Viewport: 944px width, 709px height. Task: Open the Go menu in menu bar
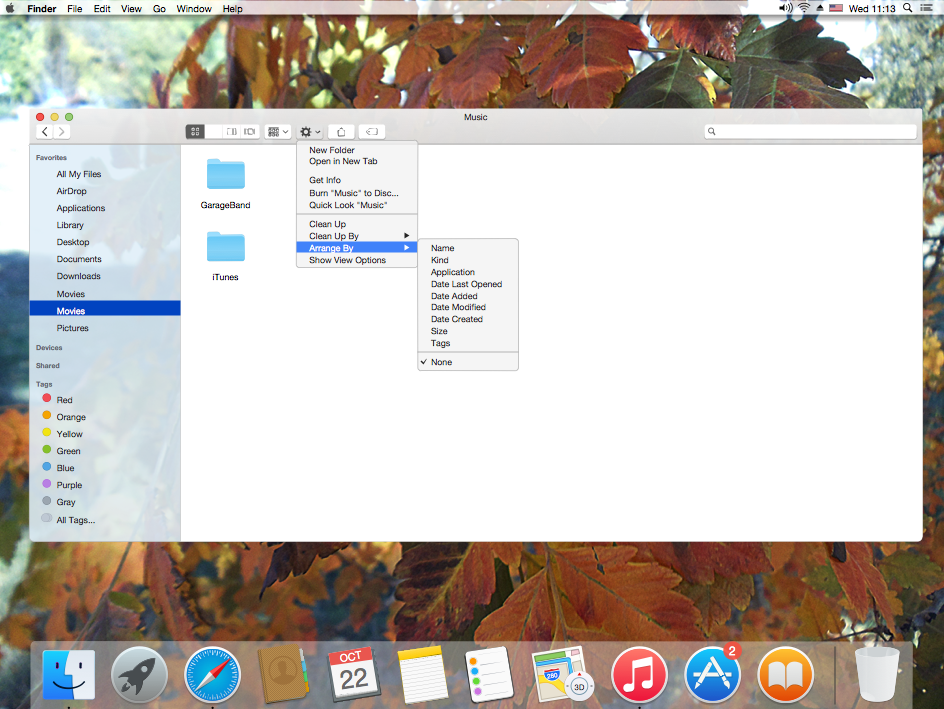(159, 9)
